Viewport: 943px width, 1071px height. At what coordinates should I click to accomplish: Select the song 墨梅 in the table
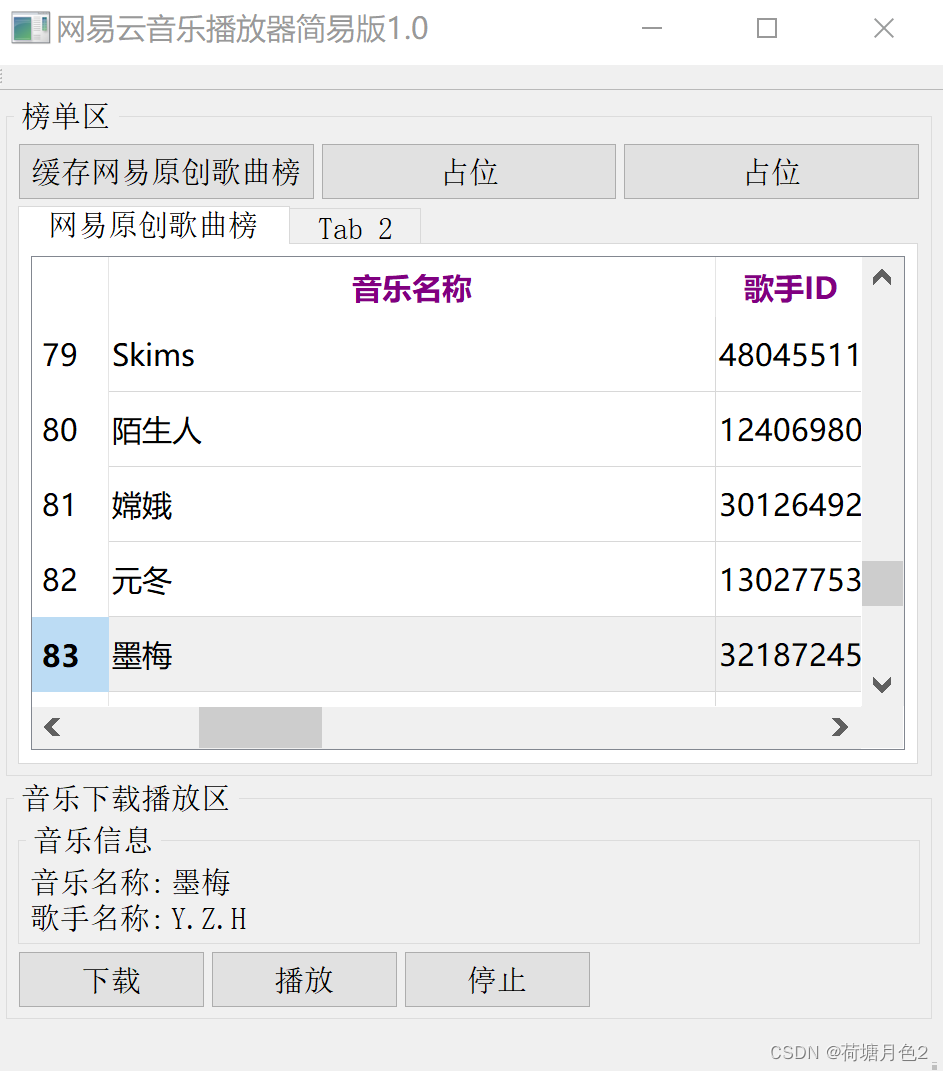click(x=412, y=655)
